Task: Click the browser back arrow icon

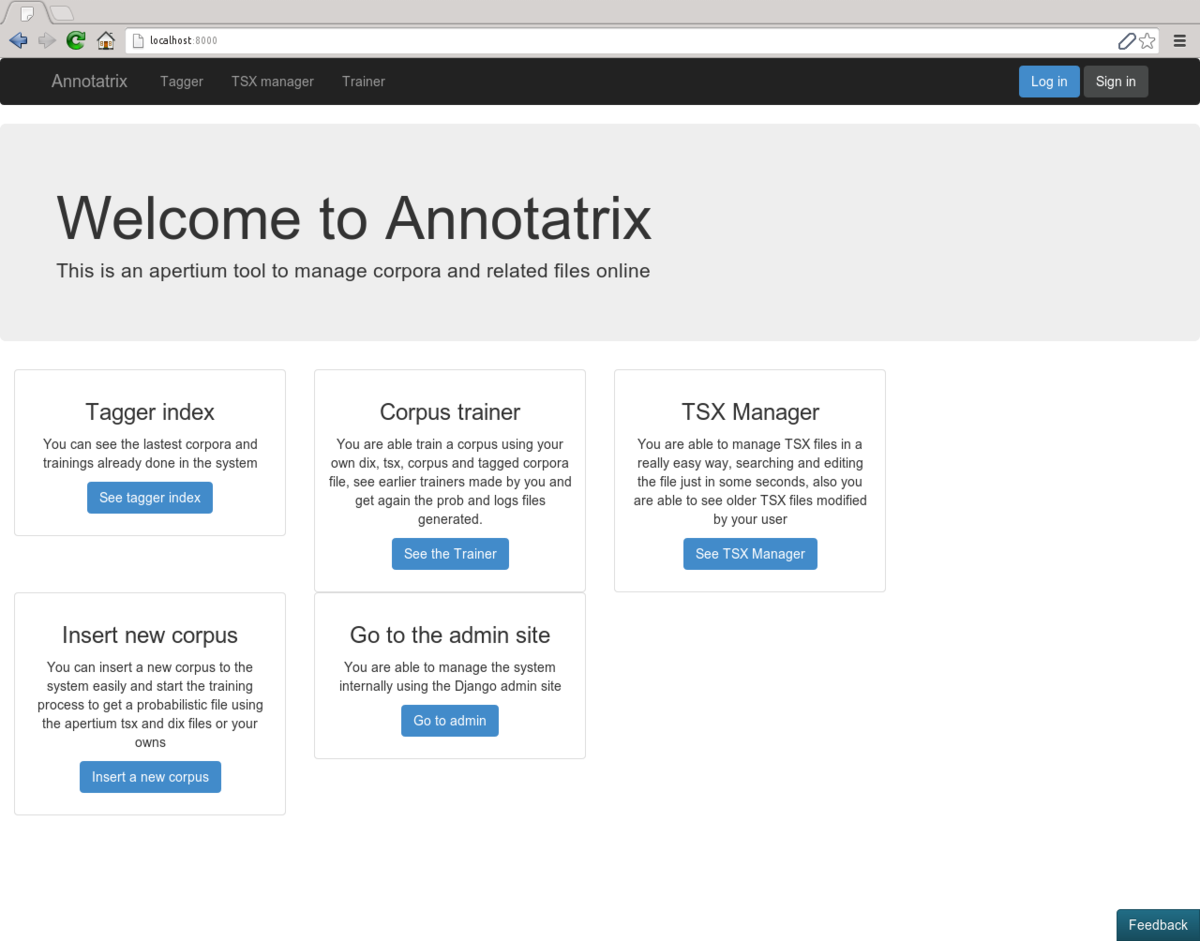Action: [x=18, y=41]
